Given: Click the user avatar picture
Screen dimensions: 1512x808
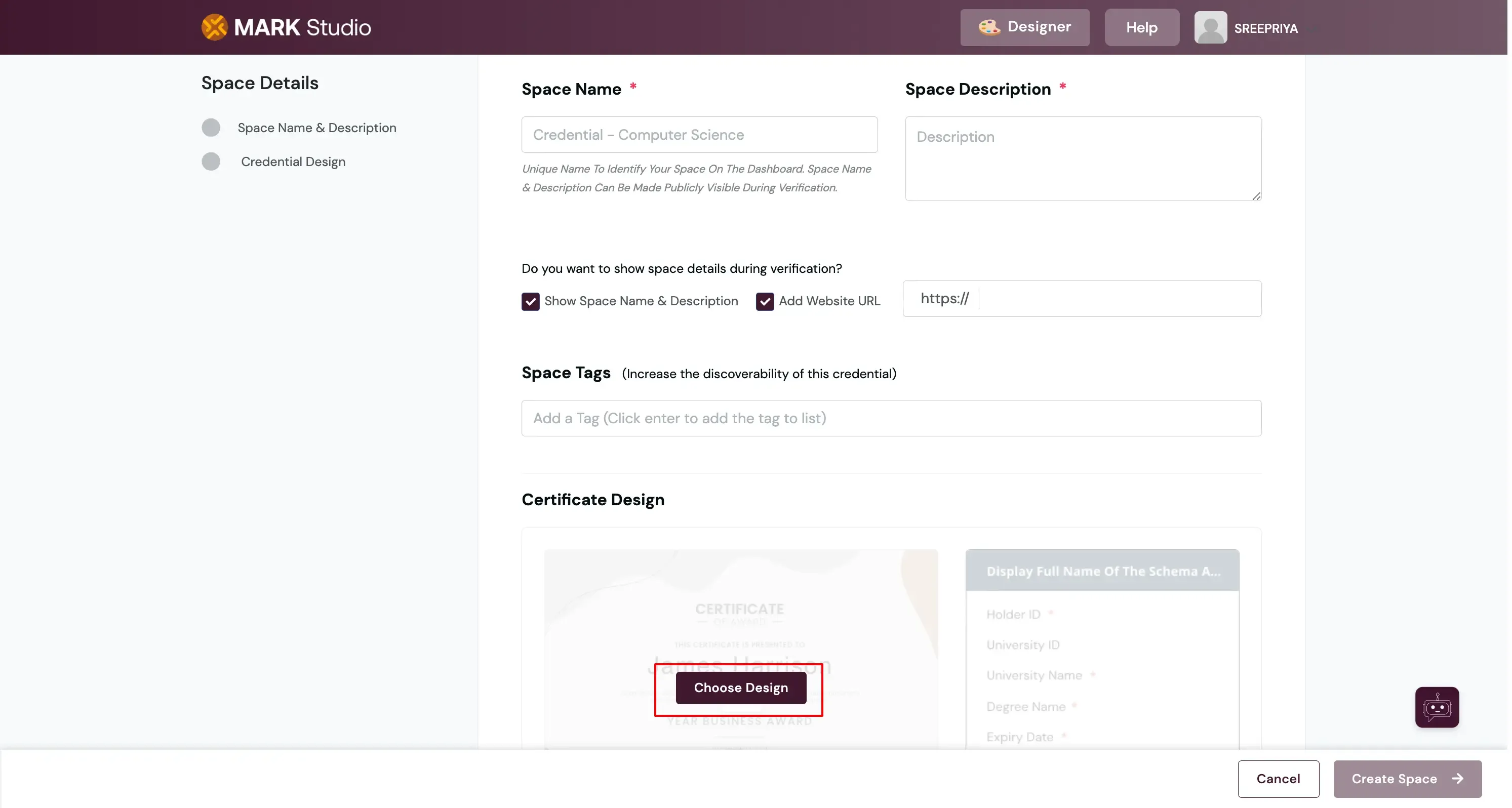Looking at the screenshot, I should 1210,27.
